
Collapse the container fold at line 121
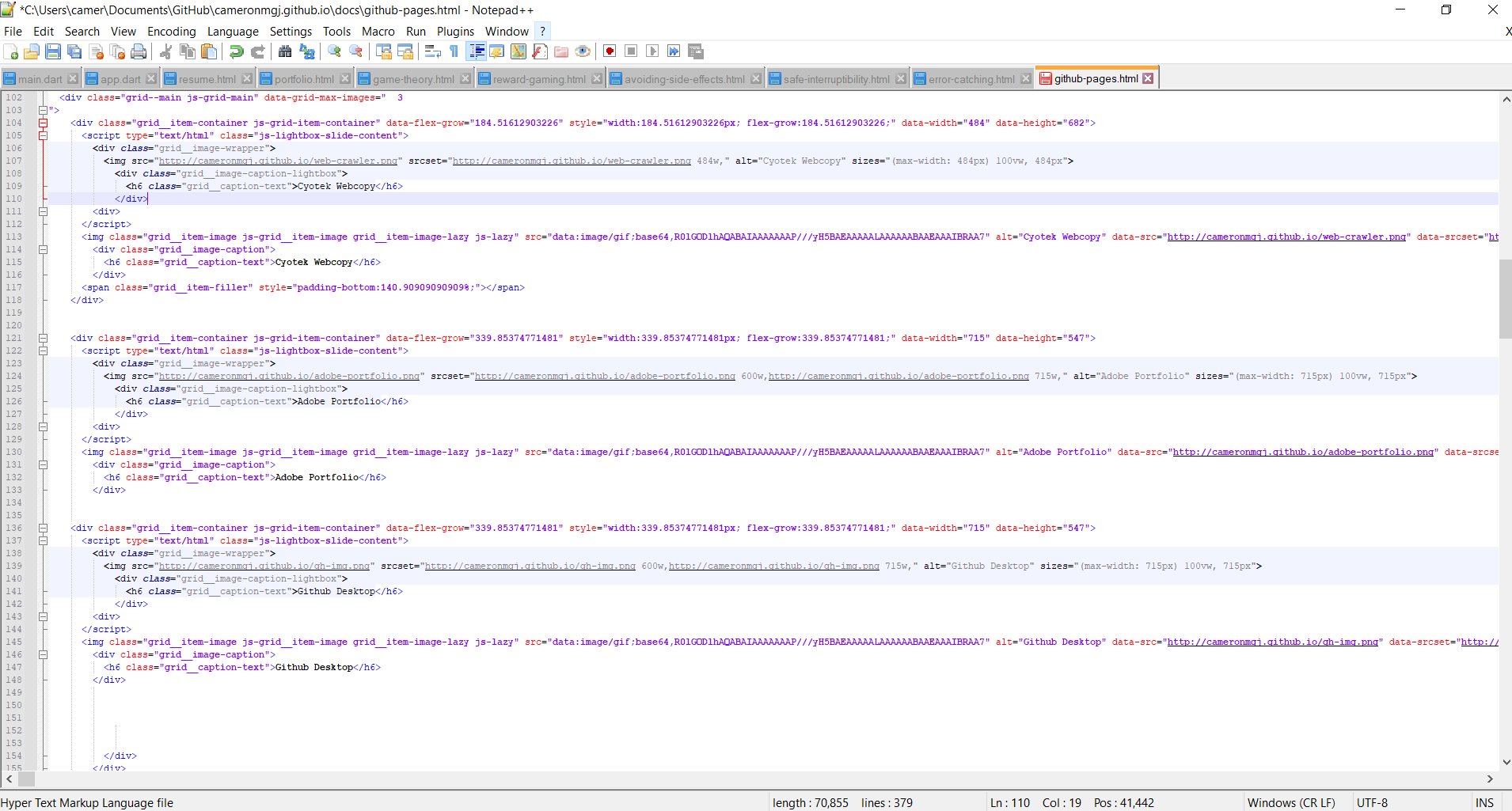(44, 338)
